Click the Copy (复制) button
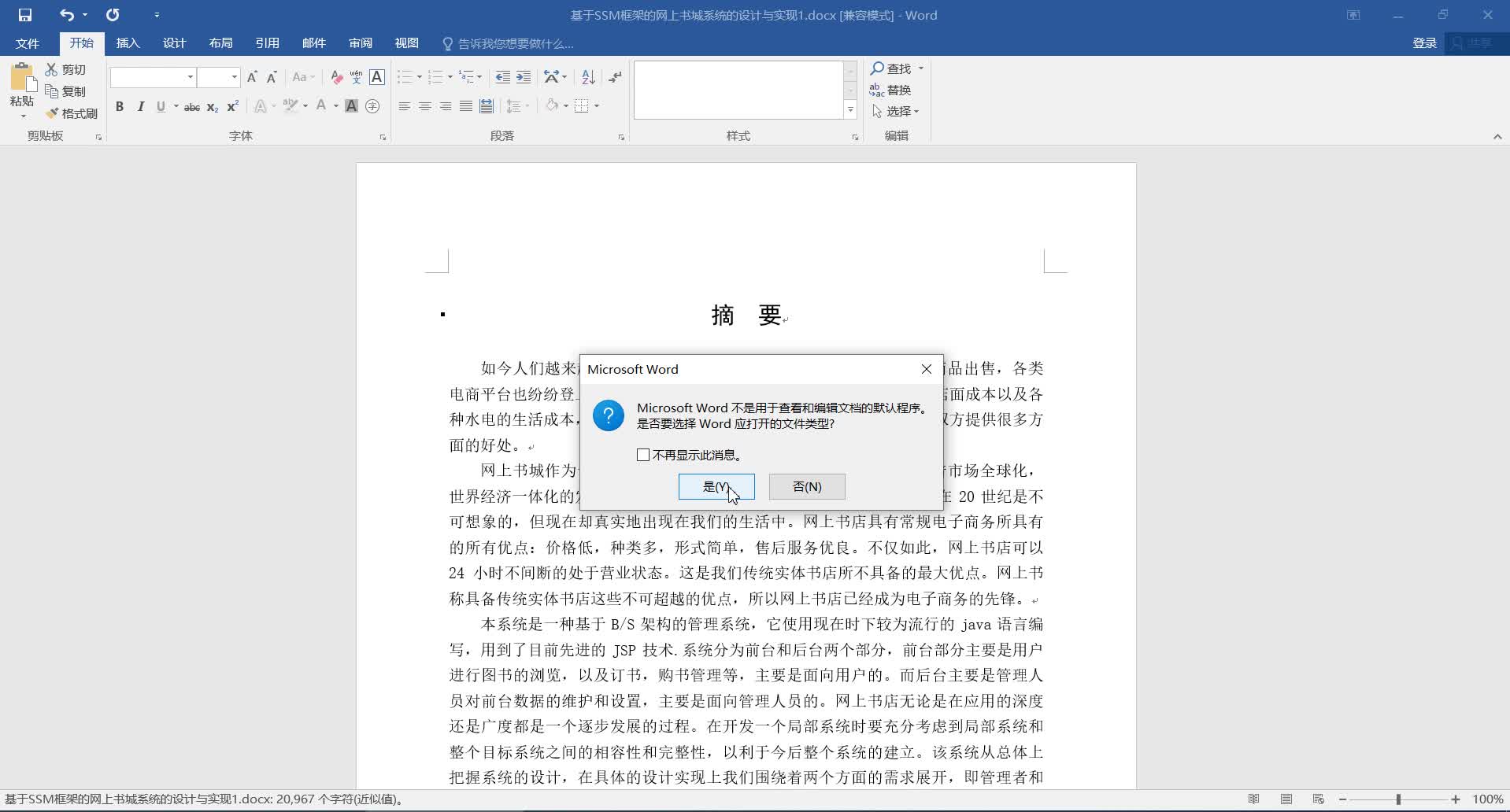The height and width of the screenshot is (812, 1510). 65,91
